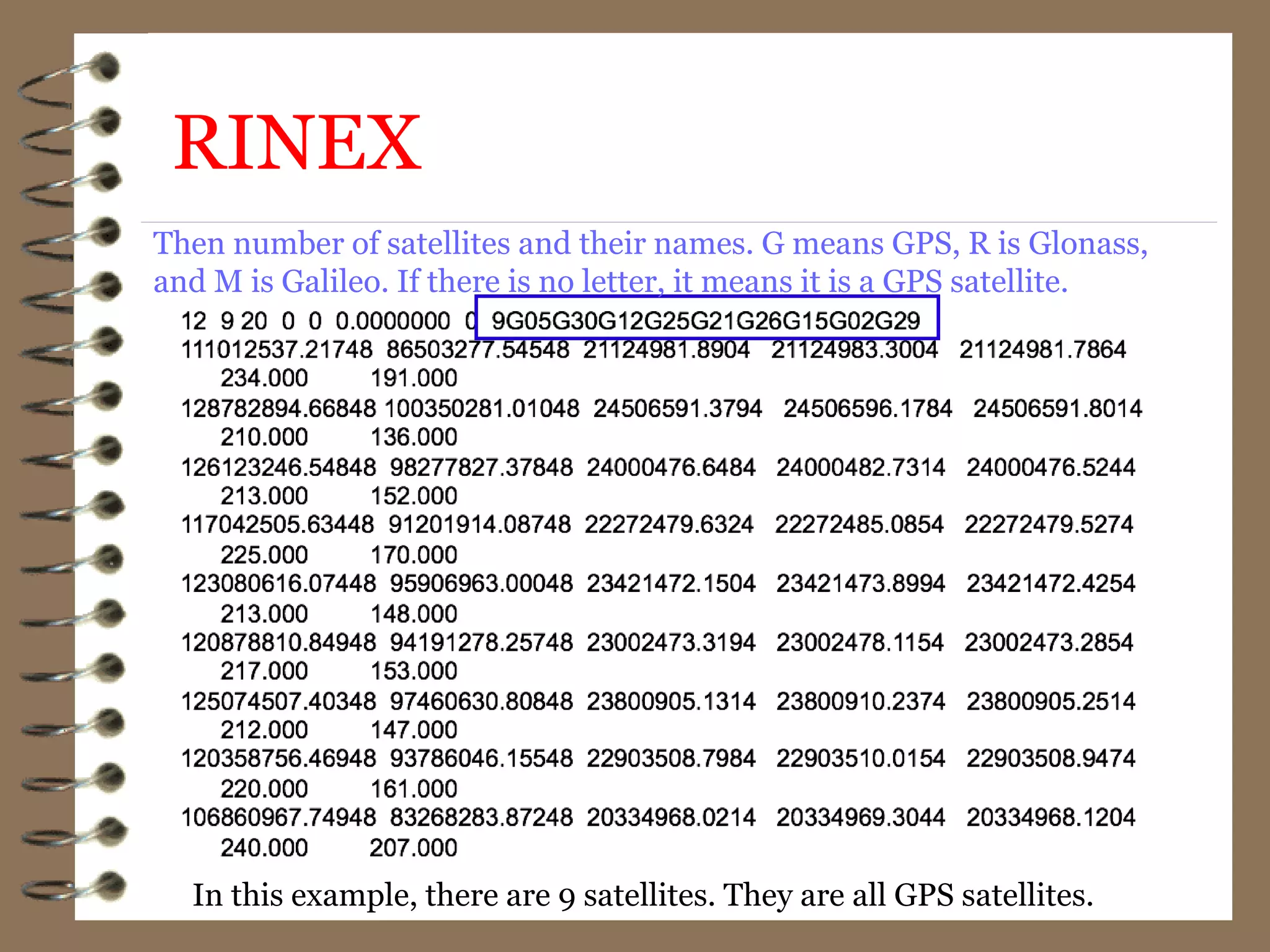1270x952 pixels.
Task: Click the value 21124981.7864
Action: pos(1043,350)
